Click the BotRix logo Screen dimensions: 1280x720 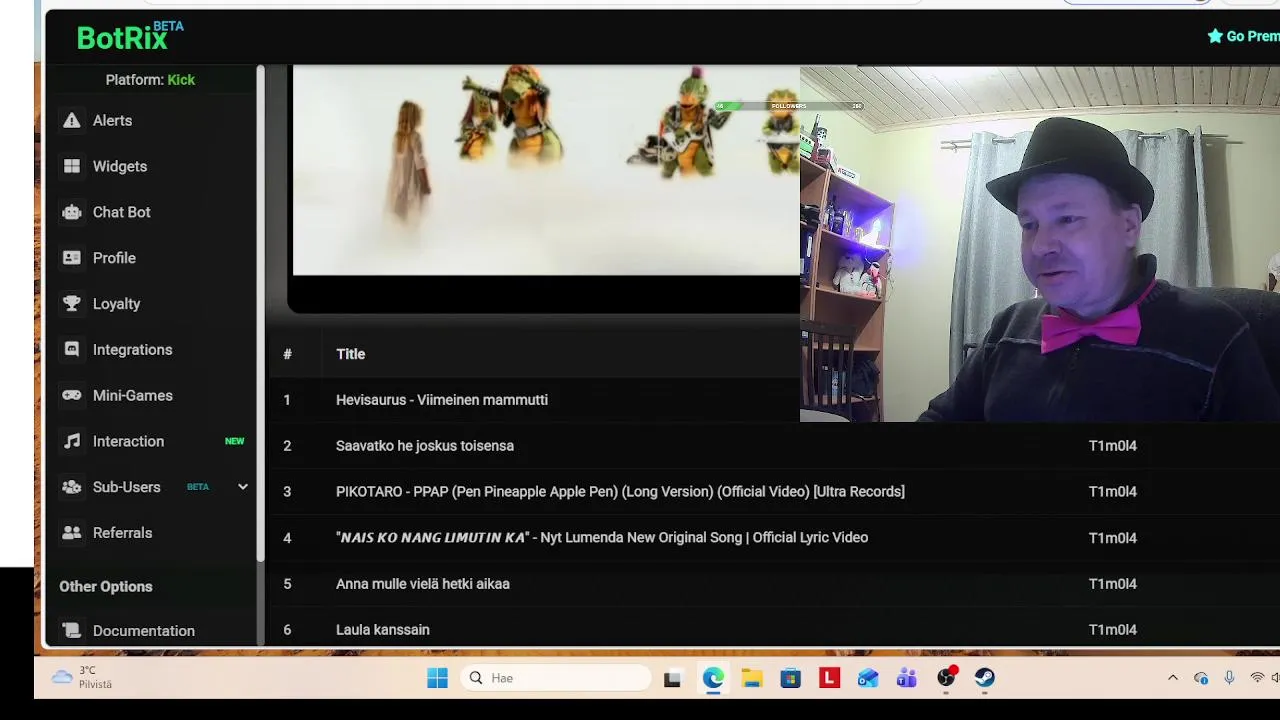coord(130,36)
